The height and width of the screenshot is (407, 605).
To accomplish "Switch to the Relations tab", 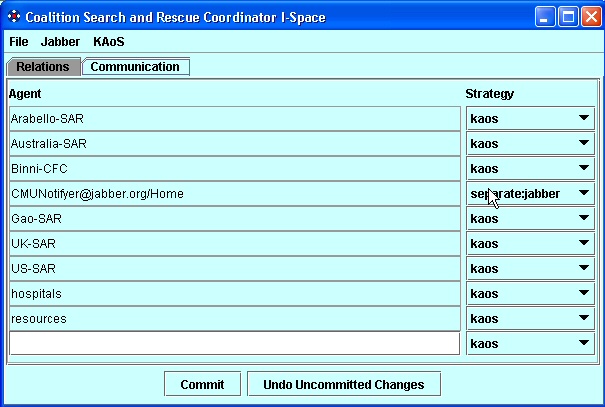I will point(43,67).
